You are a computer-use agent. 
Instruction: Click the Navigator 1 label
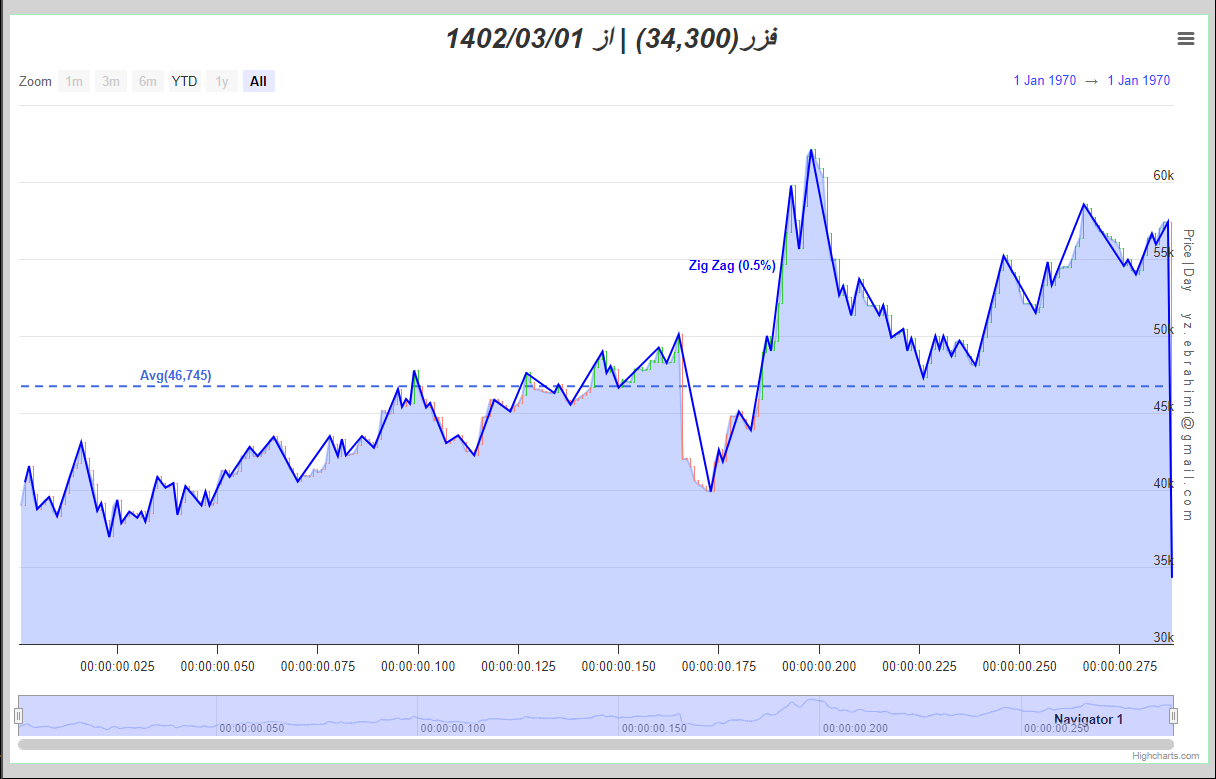pos(1088,720)
